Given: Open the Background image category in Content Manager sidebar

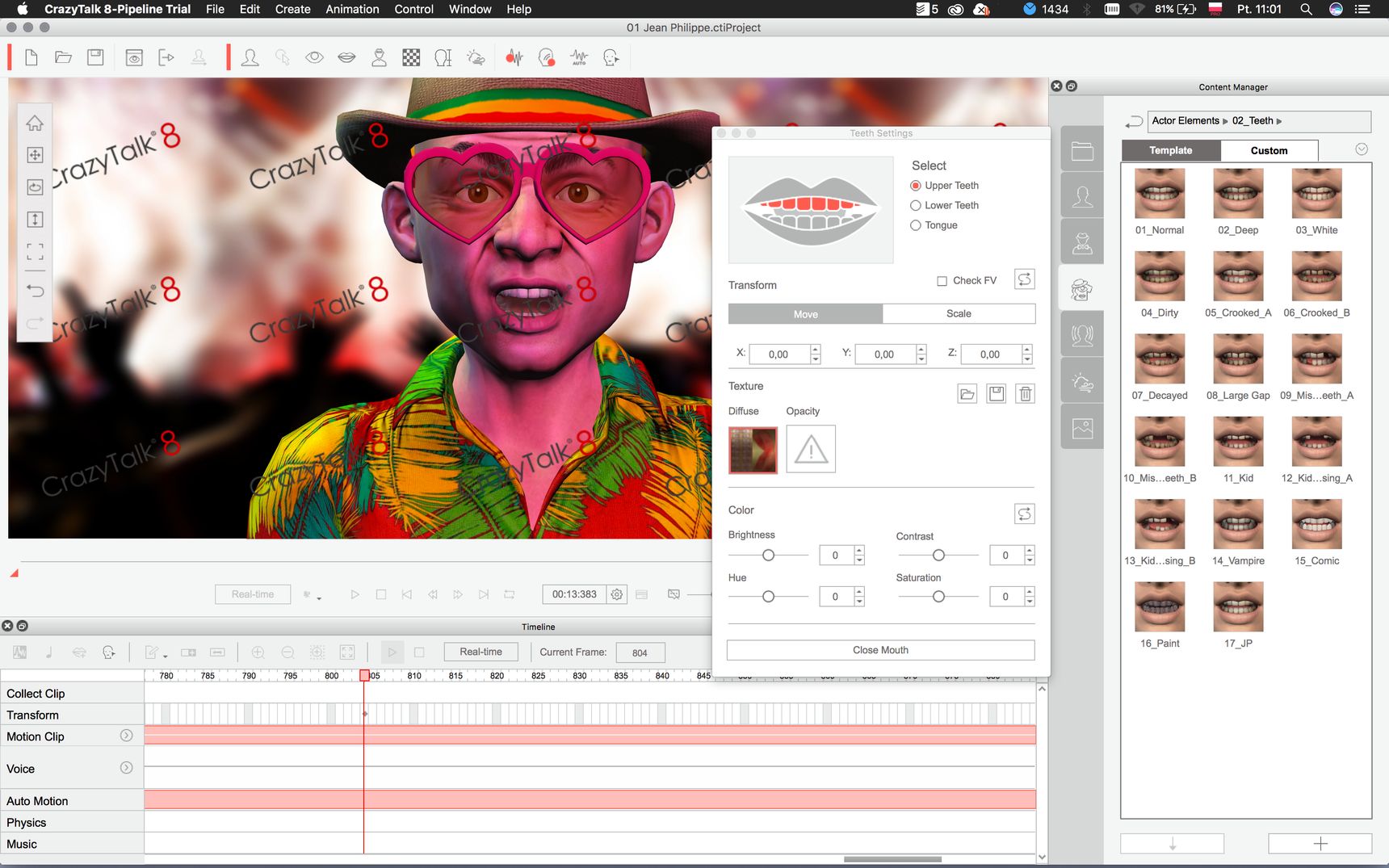Looking at the screenshot, I should (x=1082, y=427).
